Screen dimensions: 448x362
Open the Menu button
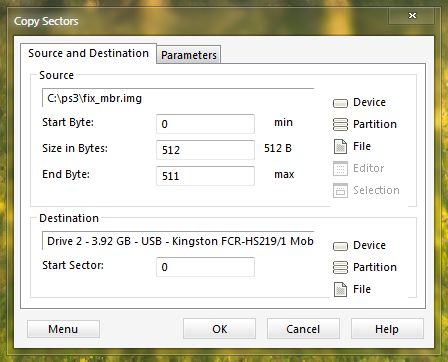63,329
